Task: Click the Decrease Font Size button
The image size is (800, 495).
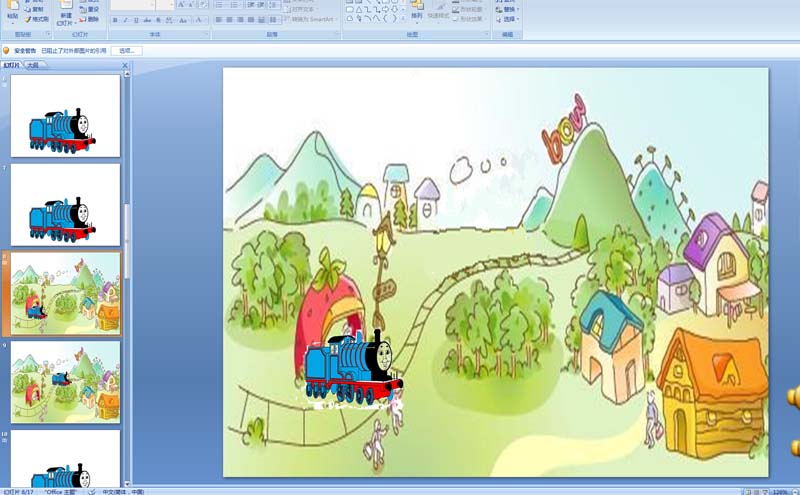Action: [x=191, y=5]
